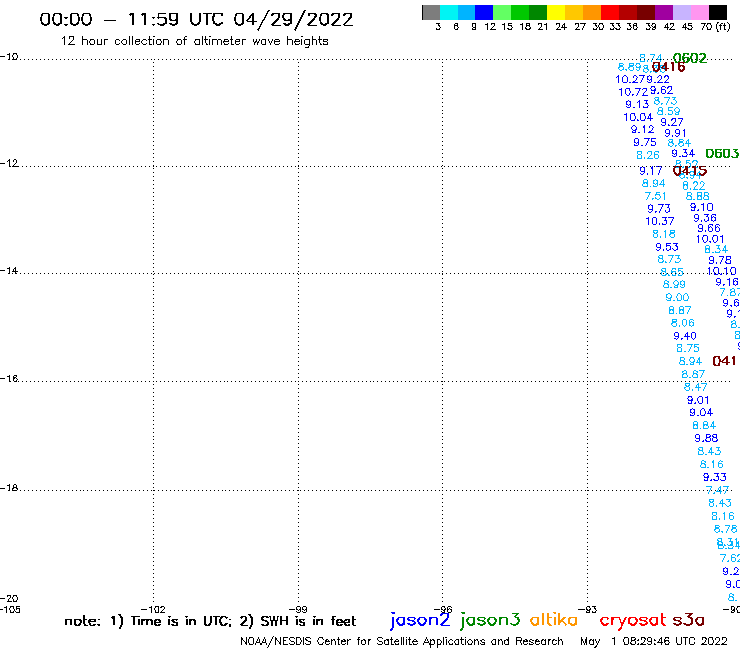Click the note about UTC time and SWH feet

pos(210,621)
